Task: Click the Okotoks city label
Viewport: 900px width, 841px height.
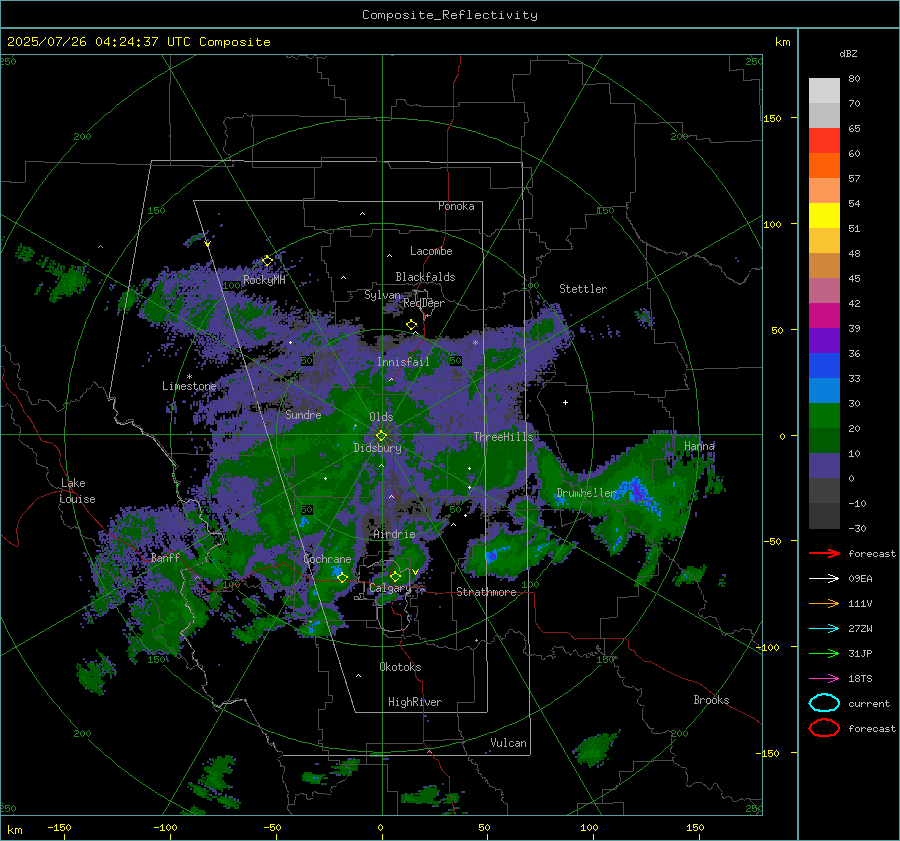Action: click(400, 667)
